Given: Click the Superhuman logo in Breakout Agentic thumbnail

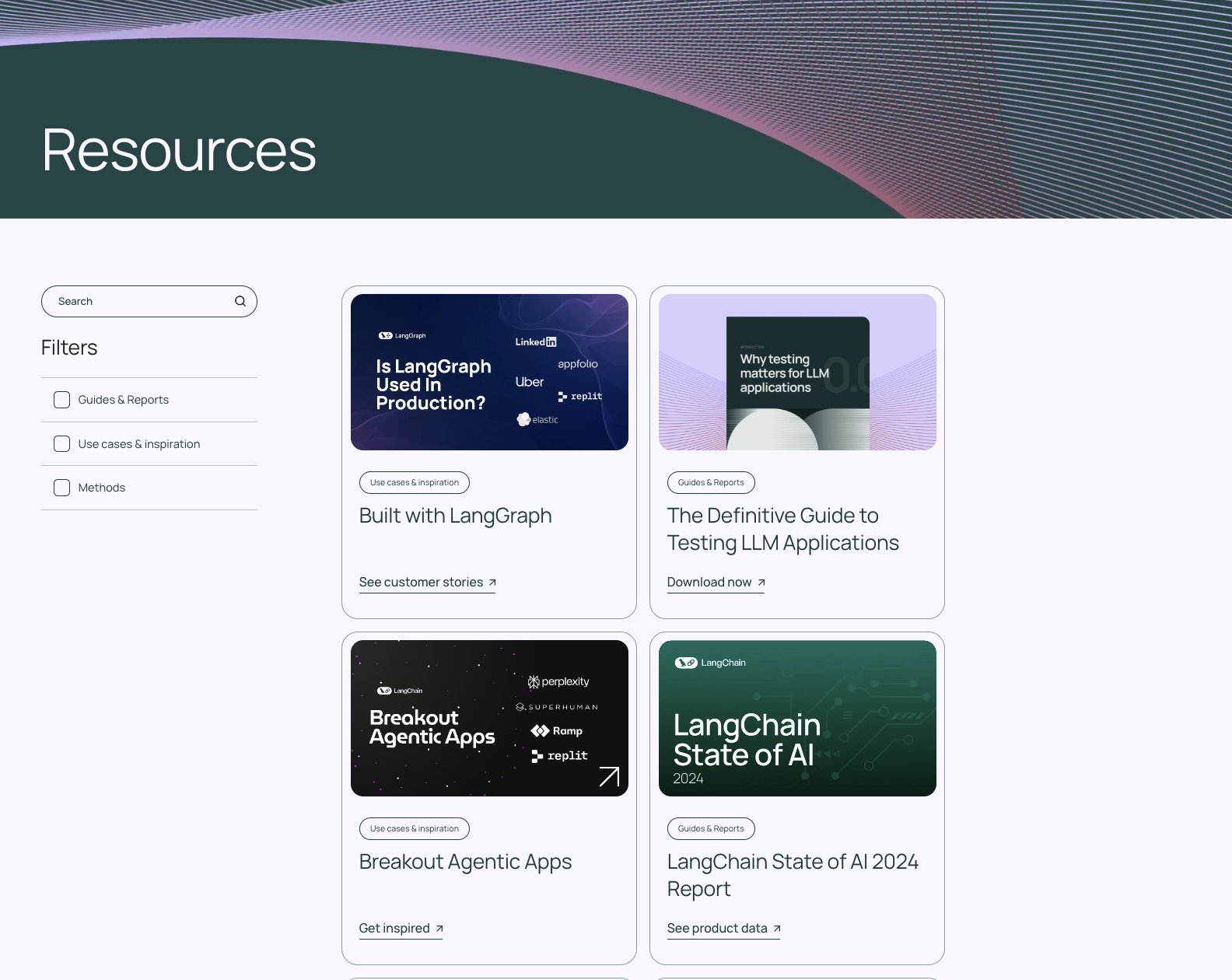Looking at the screenshot, I should pyautogui.click(x=557, y=707).
